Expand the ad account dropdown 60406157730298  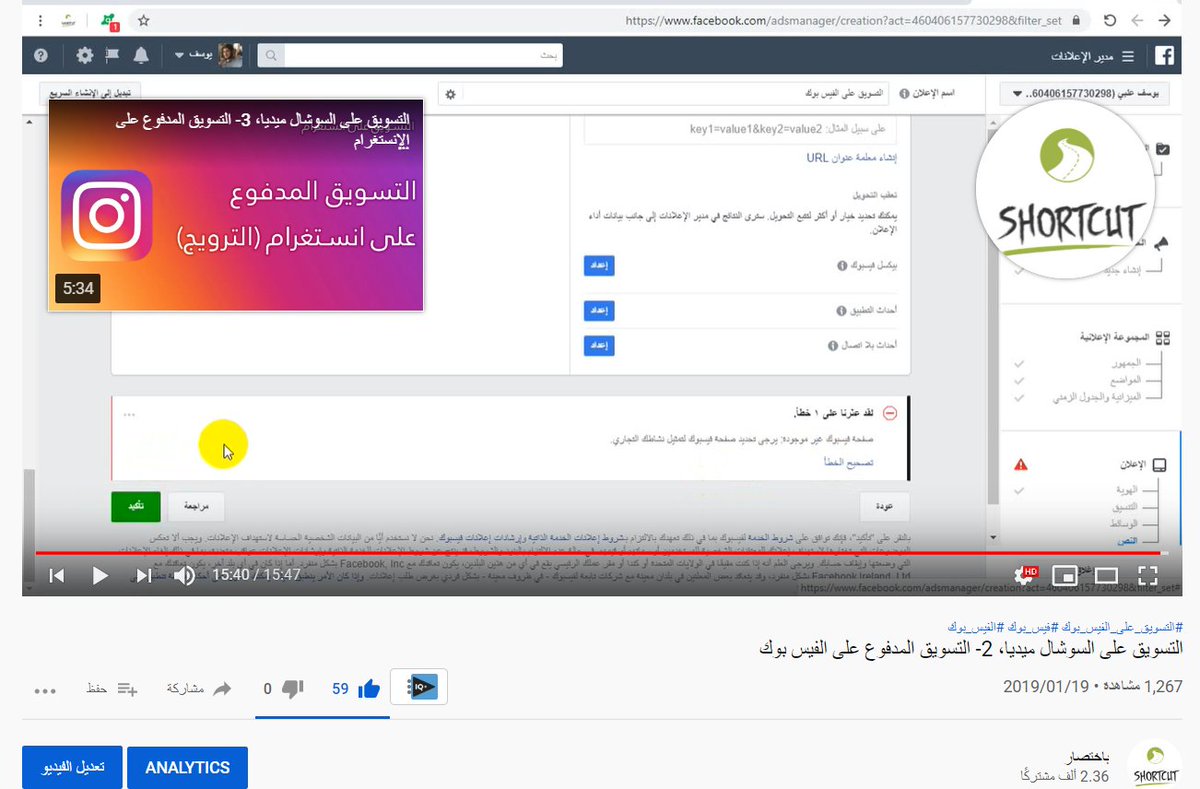coord(1085,93)
